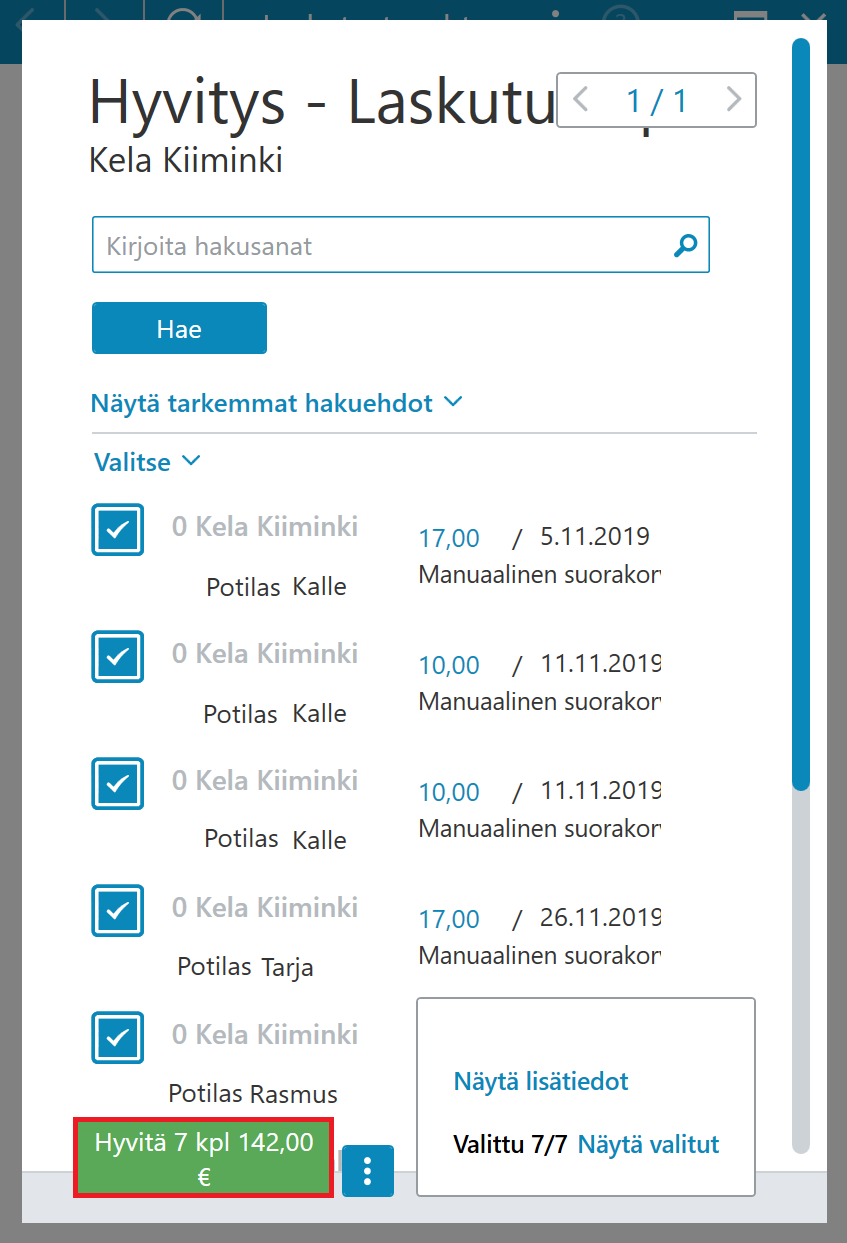Click the Valittu 7/7 text

click(x=510, y=1144)
